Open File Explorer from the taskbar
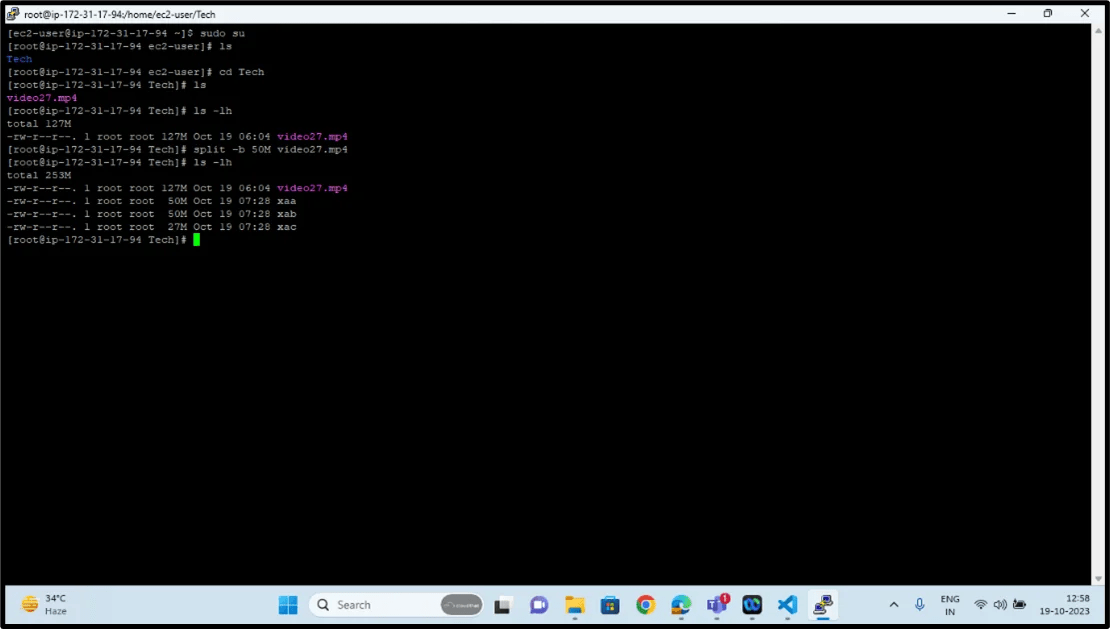1110x629 pixels. [x=574, y=605]
